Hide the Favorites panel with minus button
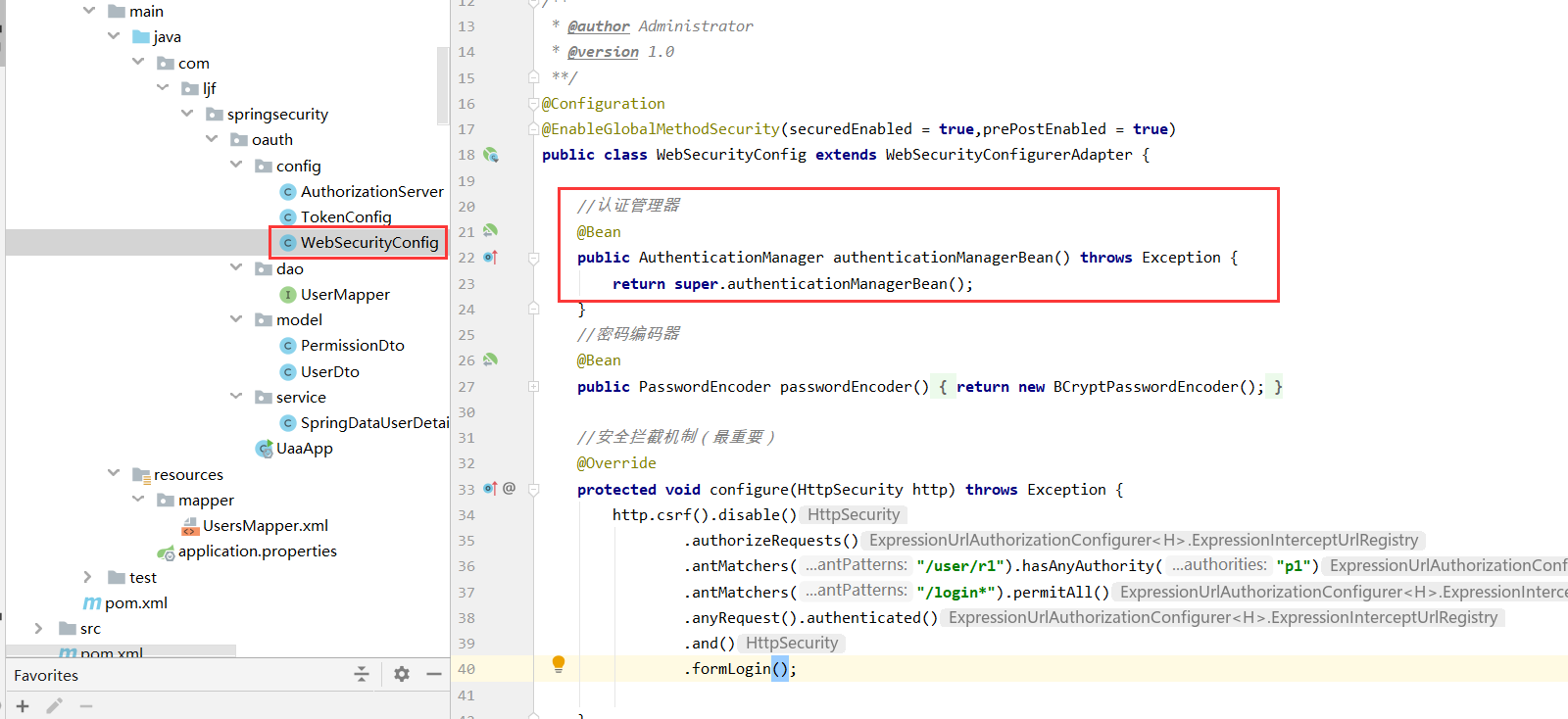 coord(434,674)
